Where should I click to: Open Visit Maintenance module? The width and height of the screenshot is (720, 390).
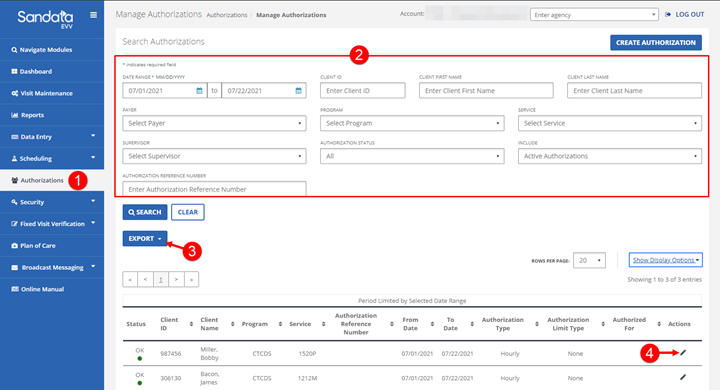(x=52, y=93)
